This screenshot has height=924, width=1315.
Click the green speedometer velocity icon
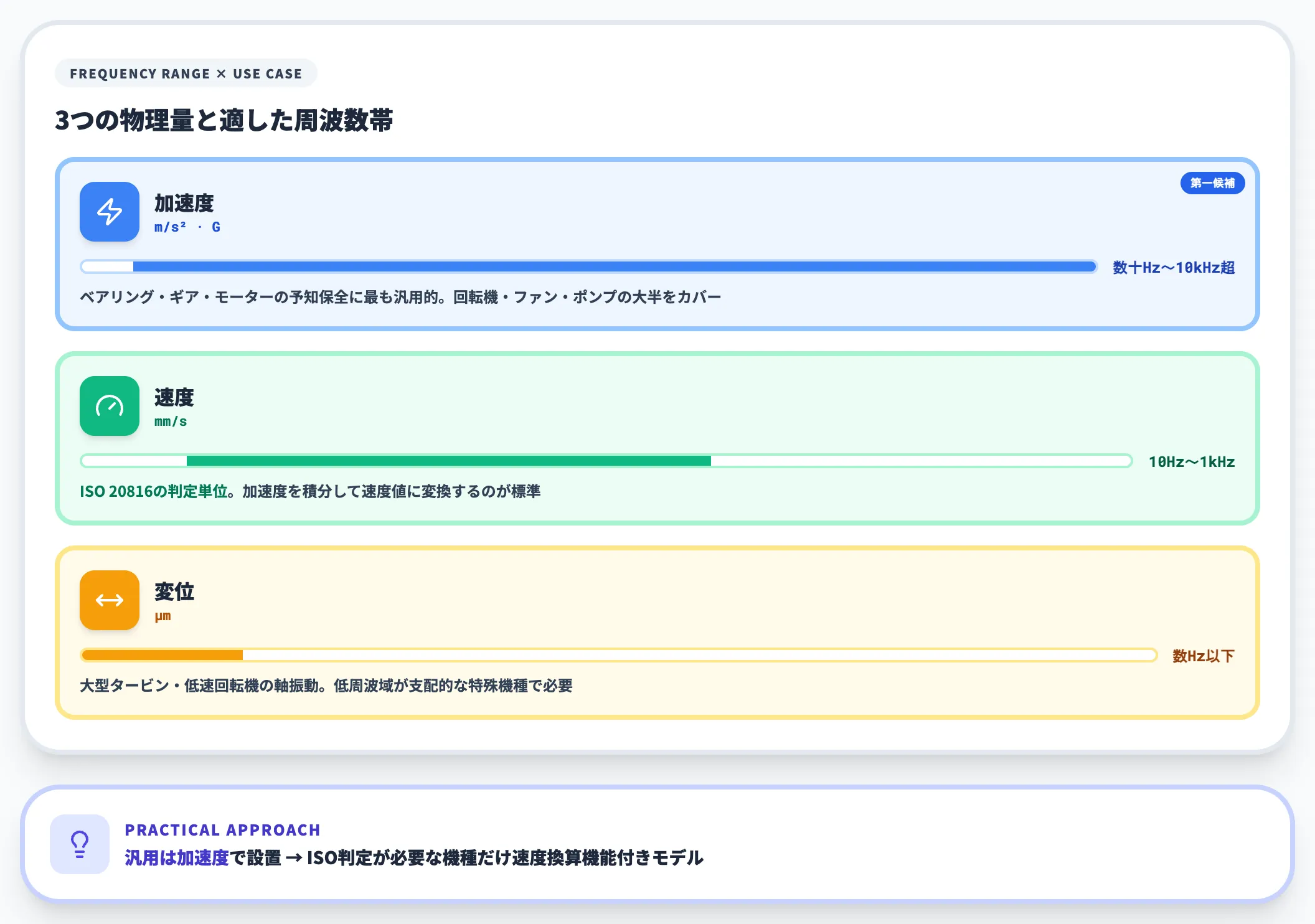pyautogui.click(x=110, y=406)
